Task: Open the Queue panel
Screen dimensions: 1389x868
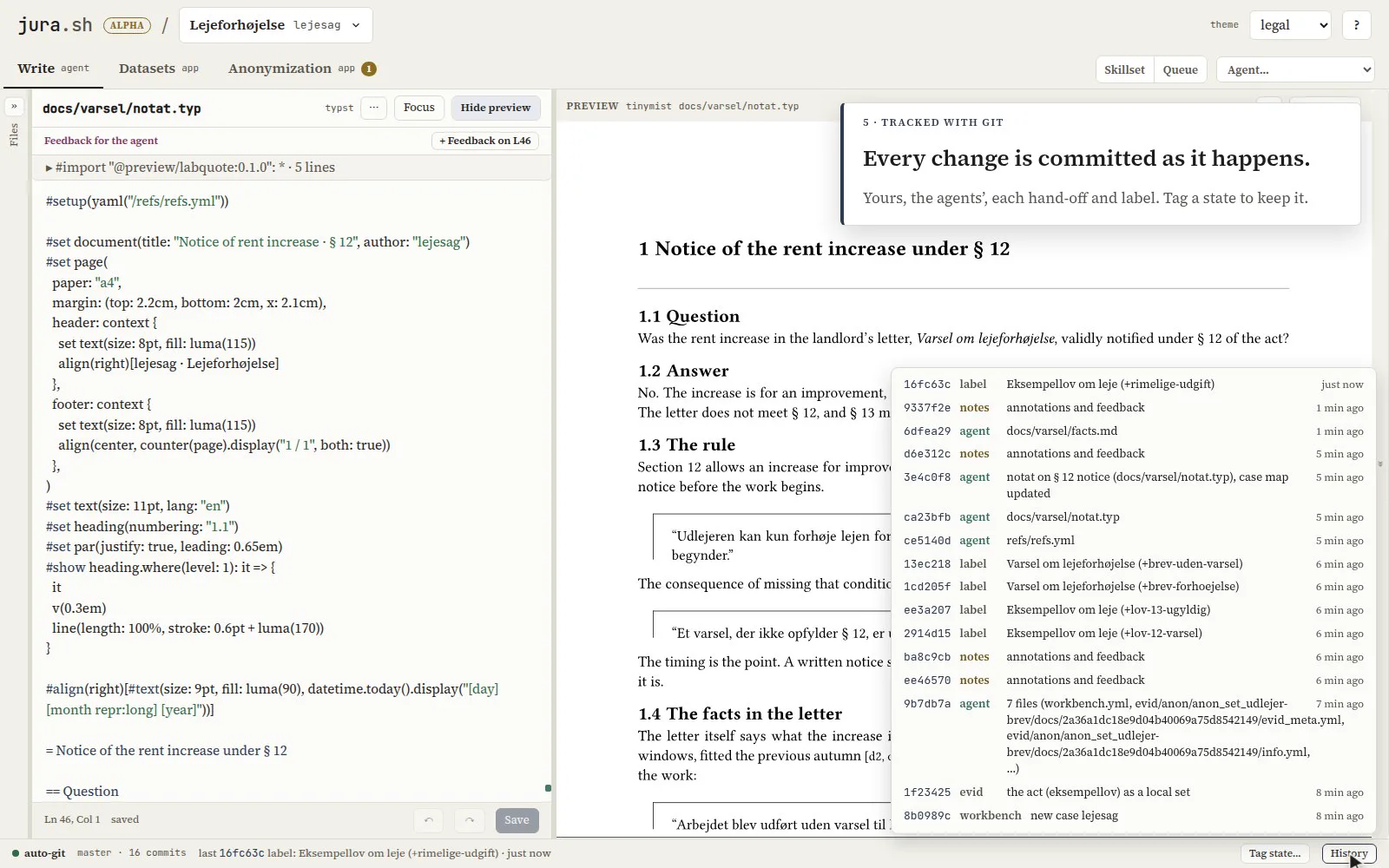Action: coord(1180,69)
